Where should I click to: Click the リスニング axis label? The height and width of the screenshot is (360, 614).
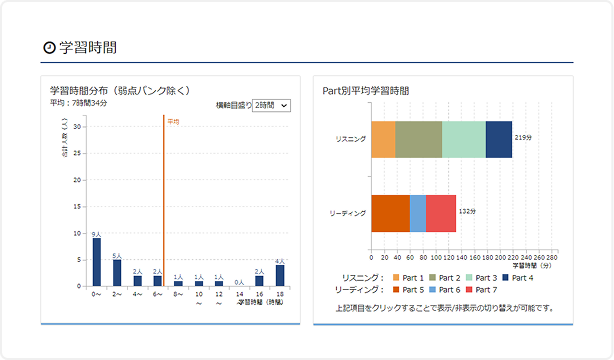point(350,139)
